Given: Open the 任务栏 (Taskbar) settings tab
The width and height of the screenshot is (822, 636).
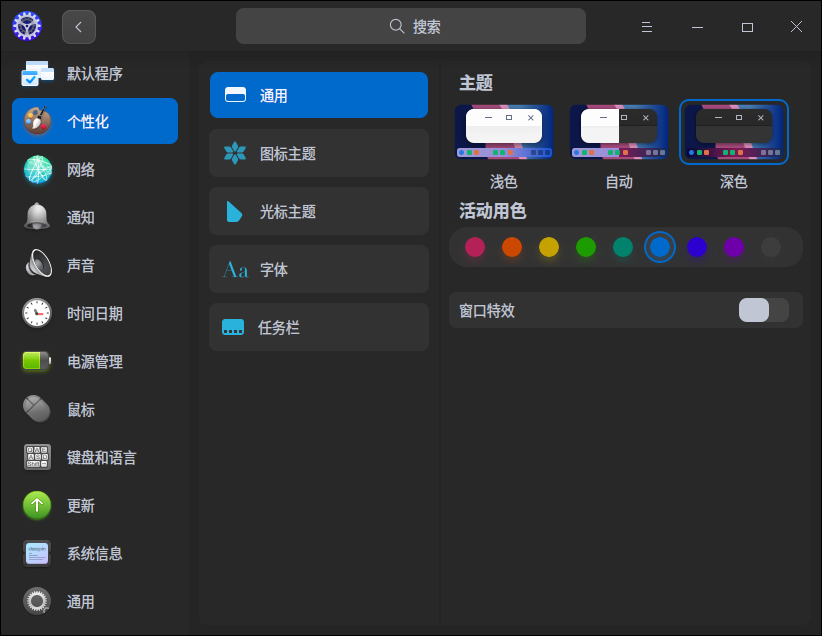Looking at the screenshot, I should (x=318, y=327).
